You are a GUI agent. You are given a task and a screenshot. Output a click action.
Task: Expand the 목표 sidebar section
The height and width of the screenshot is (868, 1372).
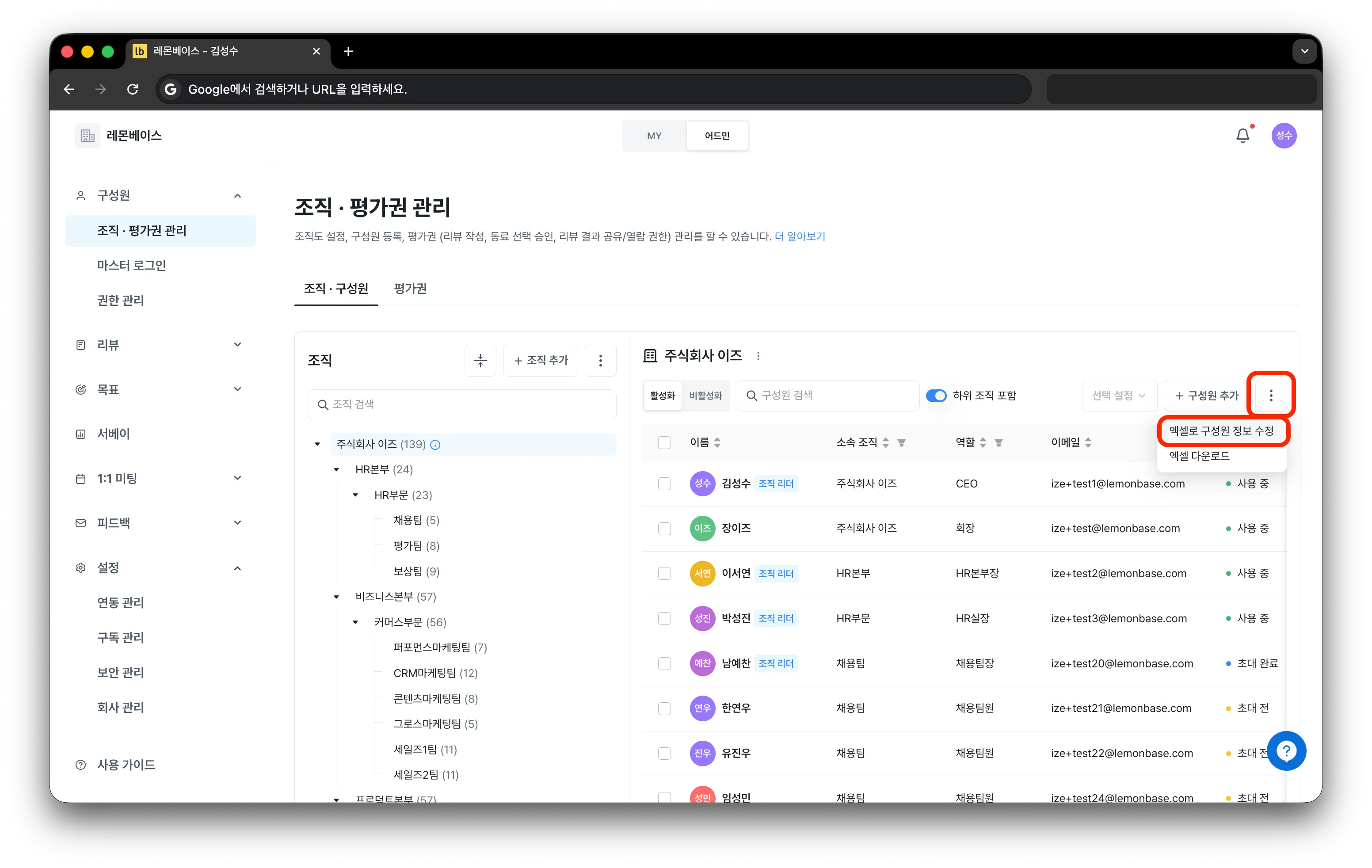(x=238, y=389)
